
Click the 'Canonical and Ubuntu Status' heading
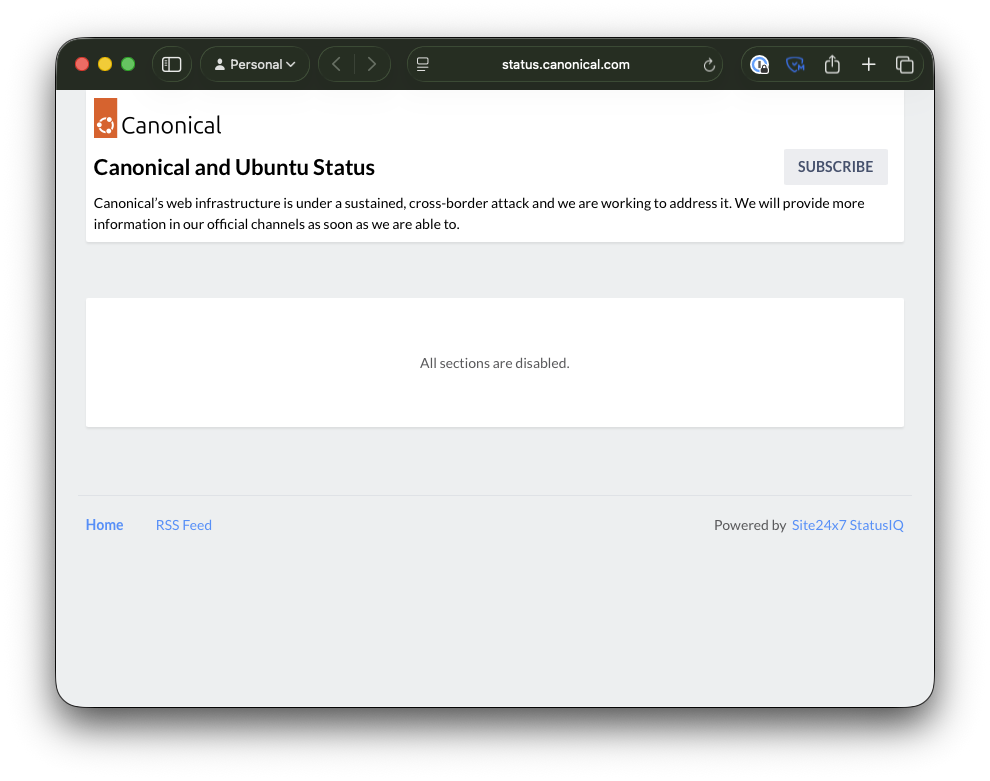click(234, 167)
